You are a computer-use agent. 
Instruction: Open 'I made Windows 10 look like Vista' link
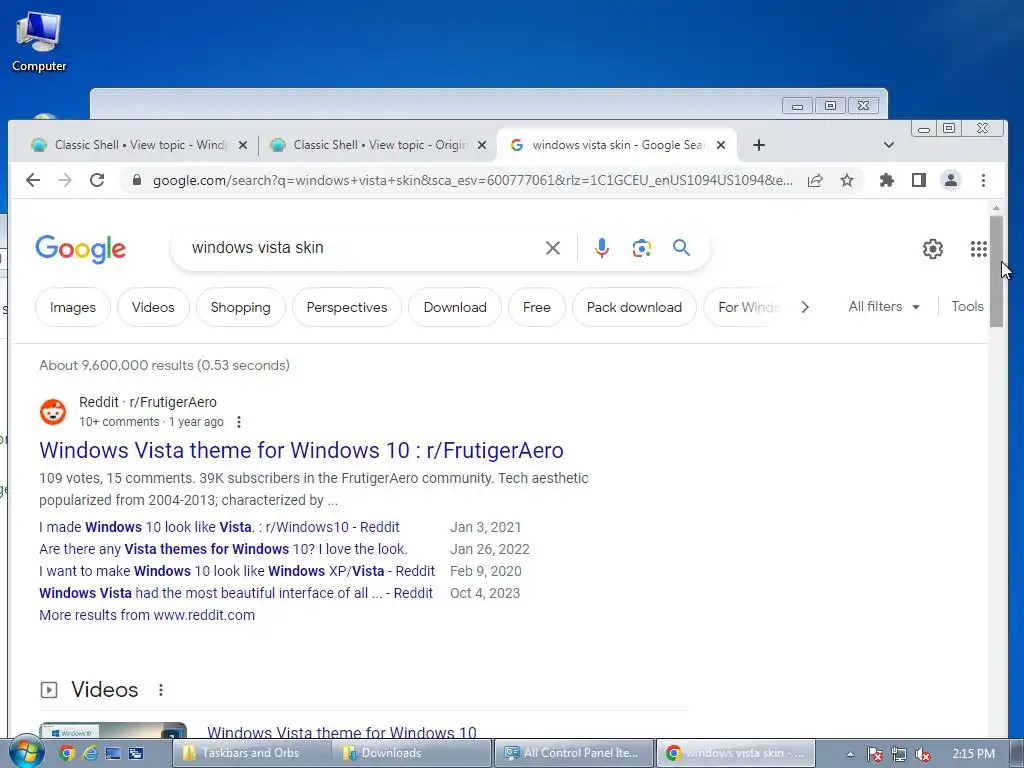tap(219, 527)
